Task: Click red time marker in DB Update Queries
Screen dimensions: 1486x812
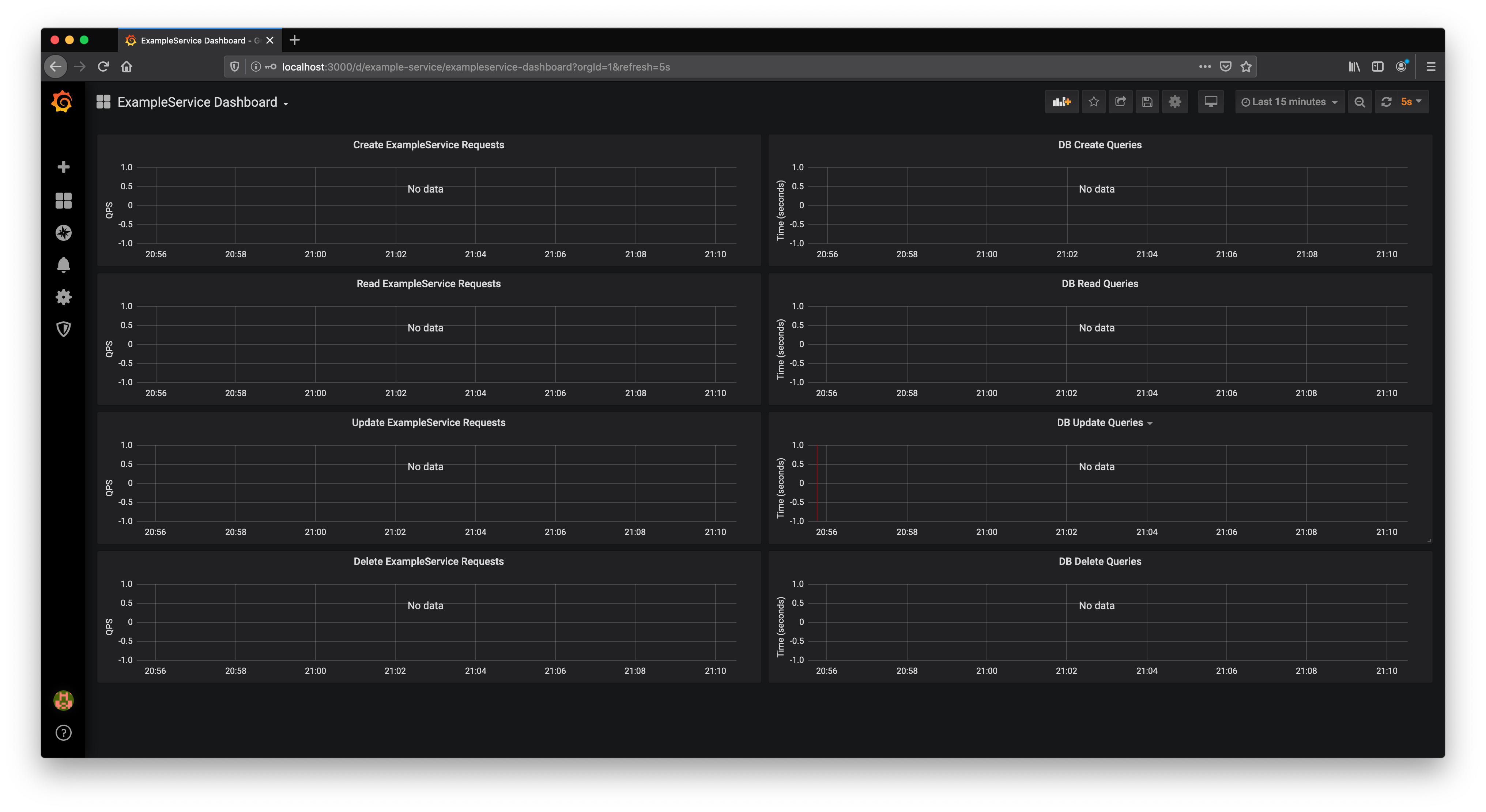Action: tap(817, 483)
